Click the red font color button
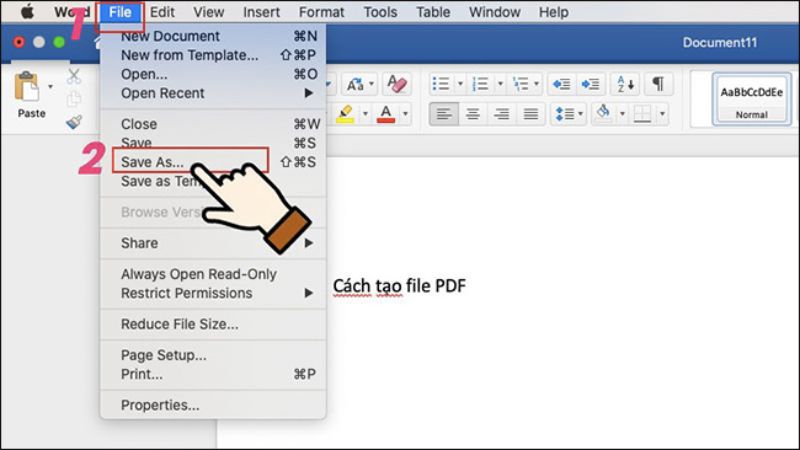This screenshot has width=800, height=450. click(x=382, y=114)
